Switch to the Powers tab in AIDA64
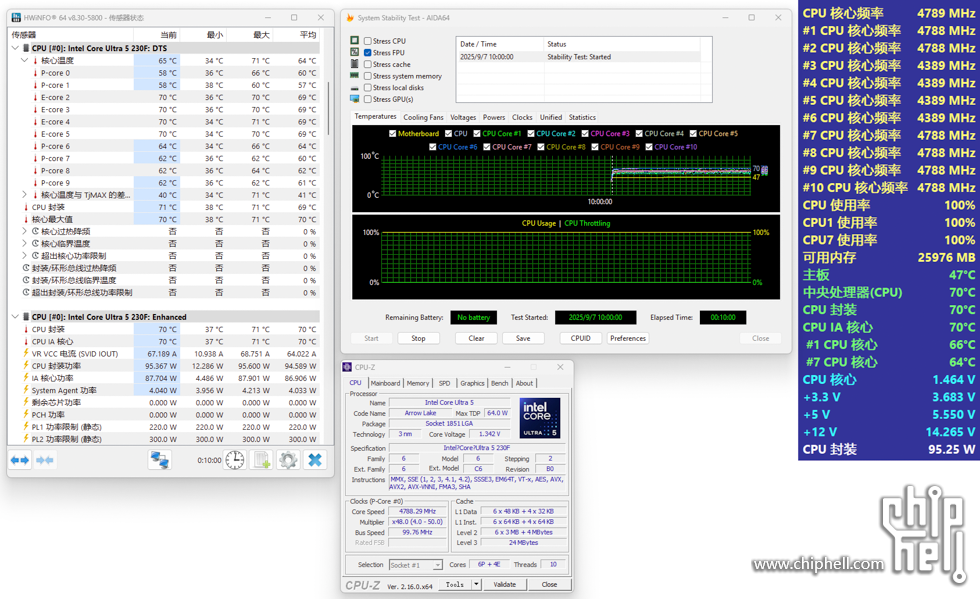Screen dimensions: 980x599 click(494, 117)
